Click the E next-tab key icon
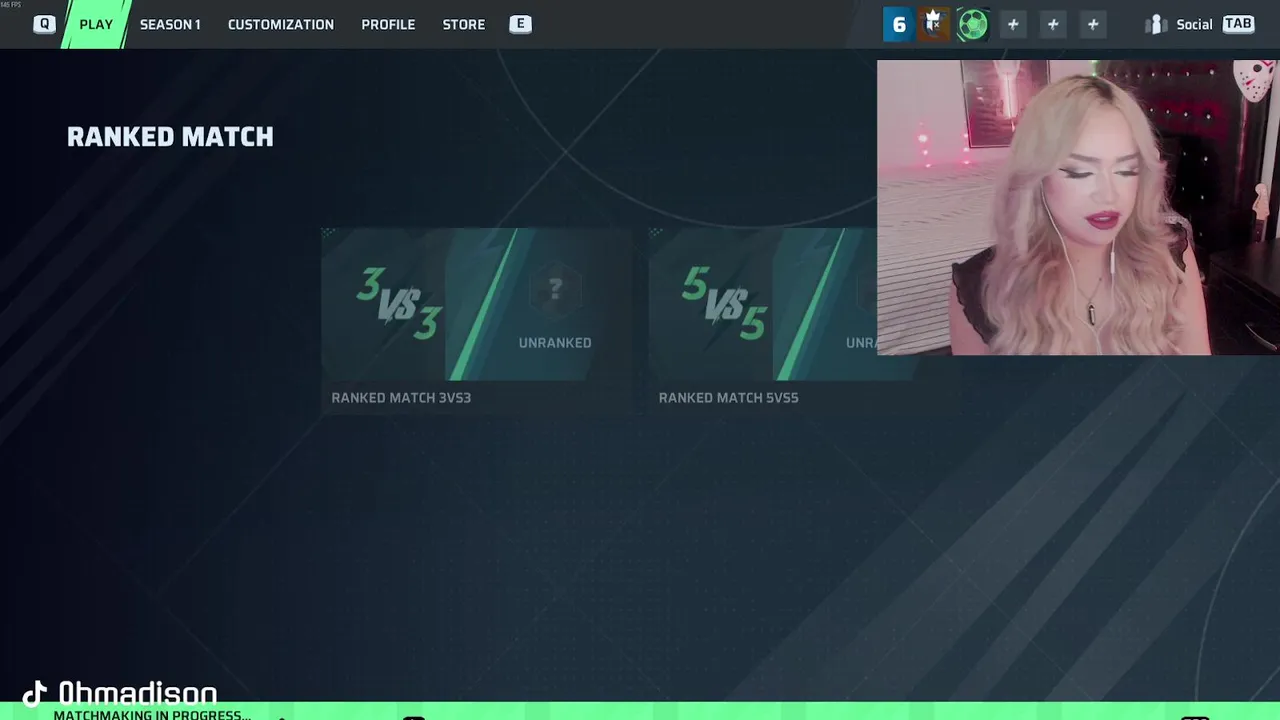This screenshot has height=720, width=1280. point(520,24)
